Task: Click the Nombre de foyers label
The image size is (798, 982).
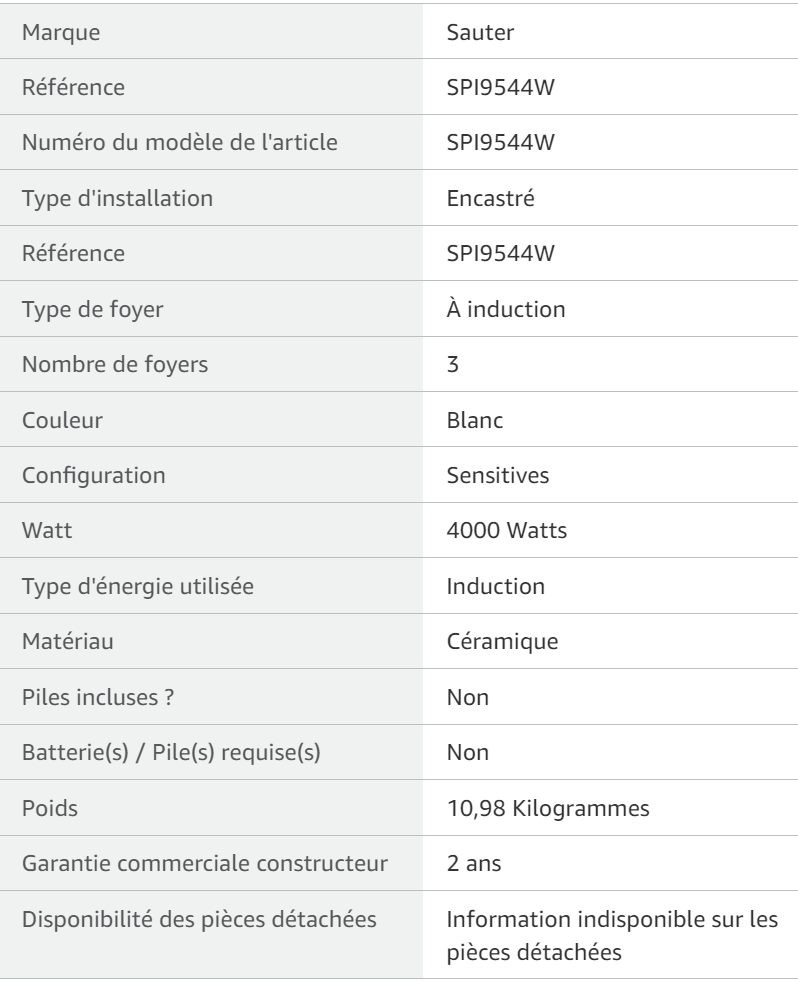Action: click(x=115, y=364)
